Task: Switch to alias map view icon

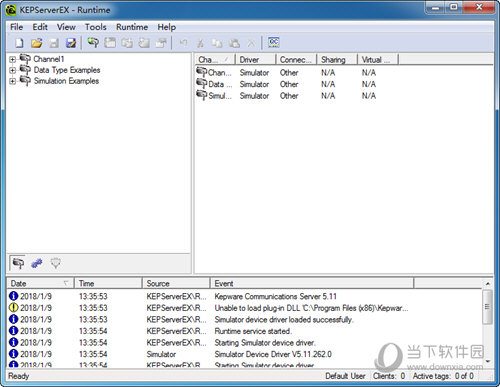Action: [37, 263]
